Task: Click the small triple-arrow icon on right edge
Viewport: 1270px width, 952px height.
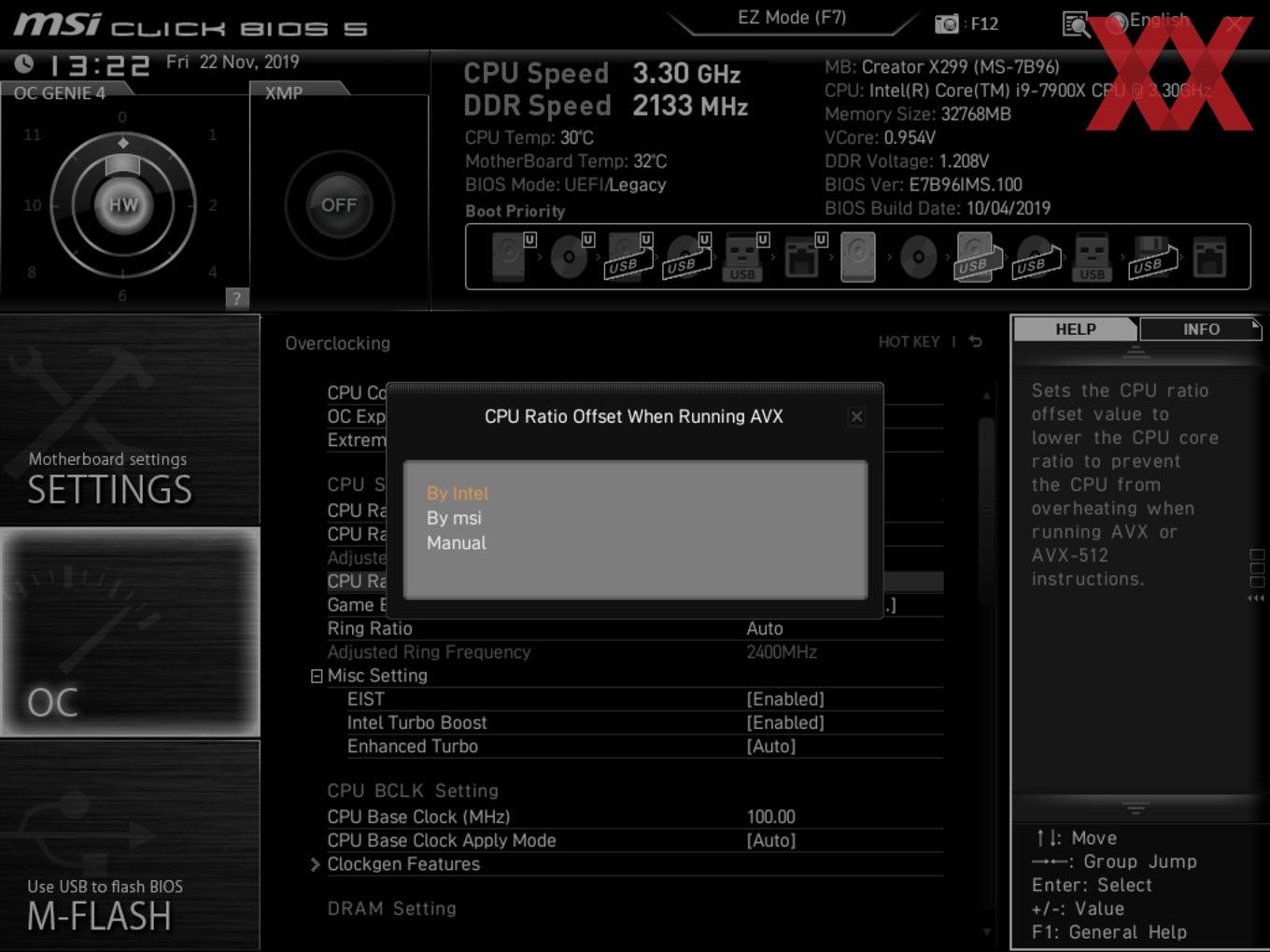Action: pos(1257,598)
